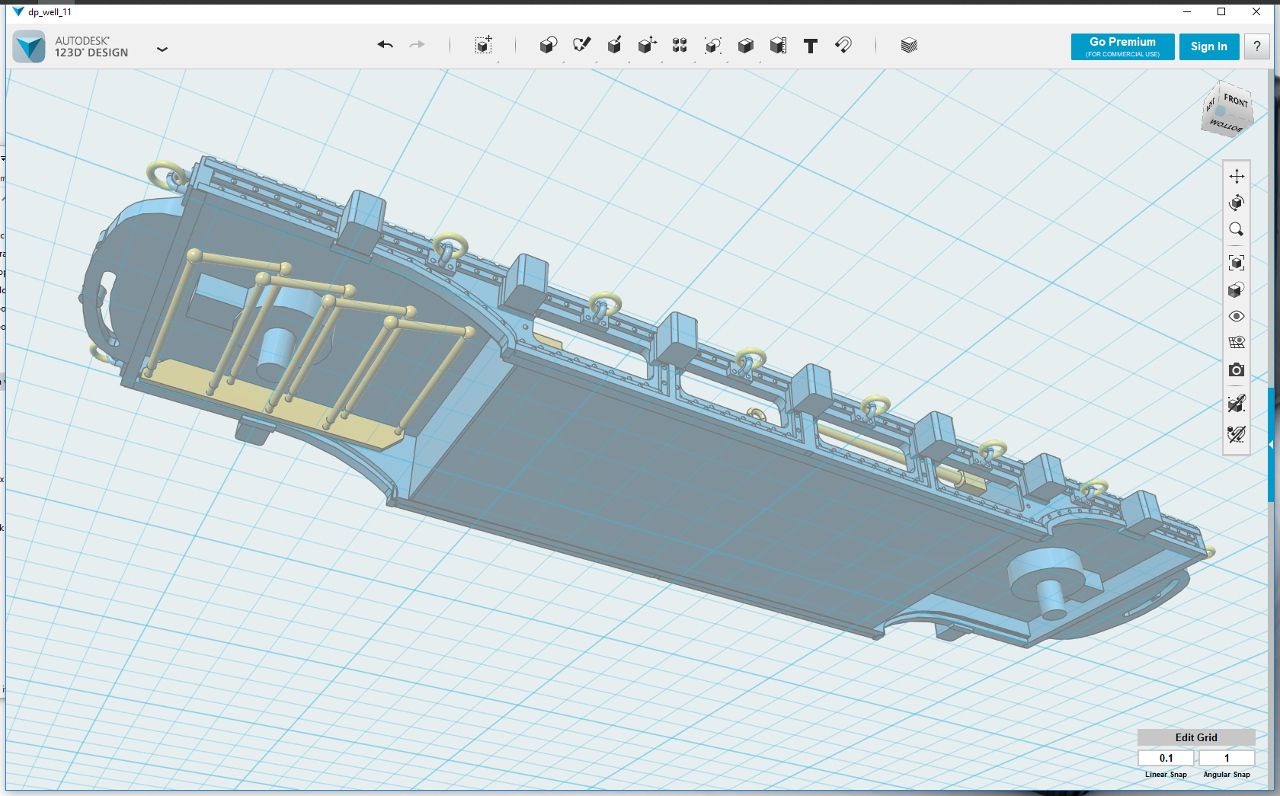Open the Transform tool menu
Screen dimensions: 1280x796
[483, 45]
